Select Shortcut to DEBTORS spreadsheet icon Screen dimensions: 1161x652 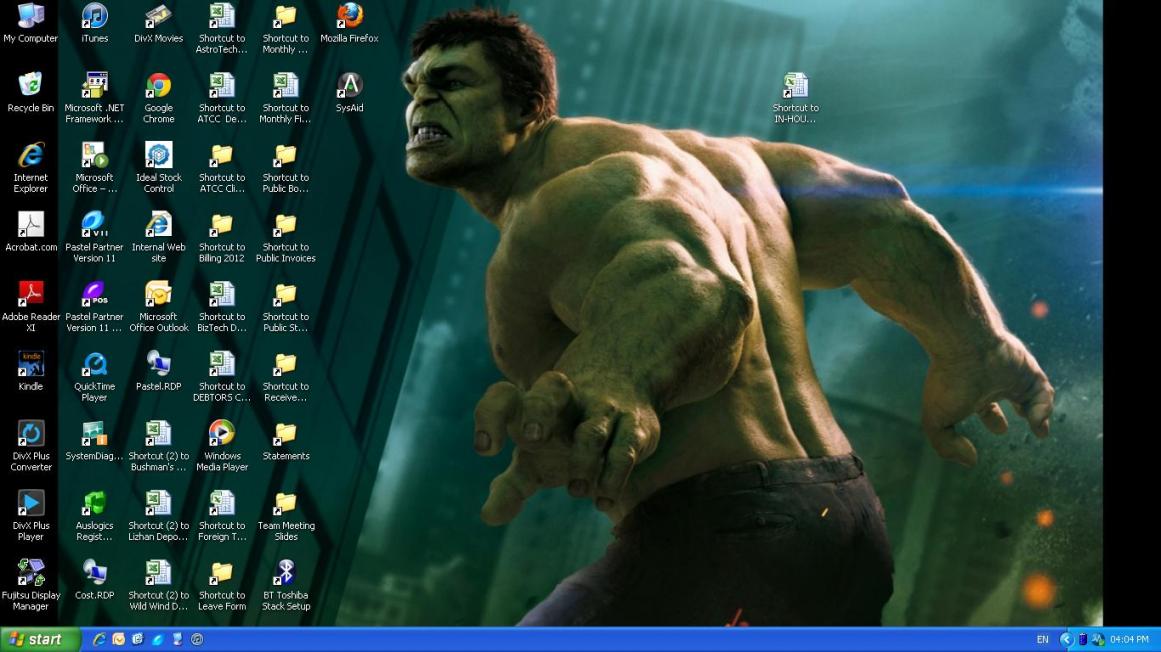tap(221, 363)
